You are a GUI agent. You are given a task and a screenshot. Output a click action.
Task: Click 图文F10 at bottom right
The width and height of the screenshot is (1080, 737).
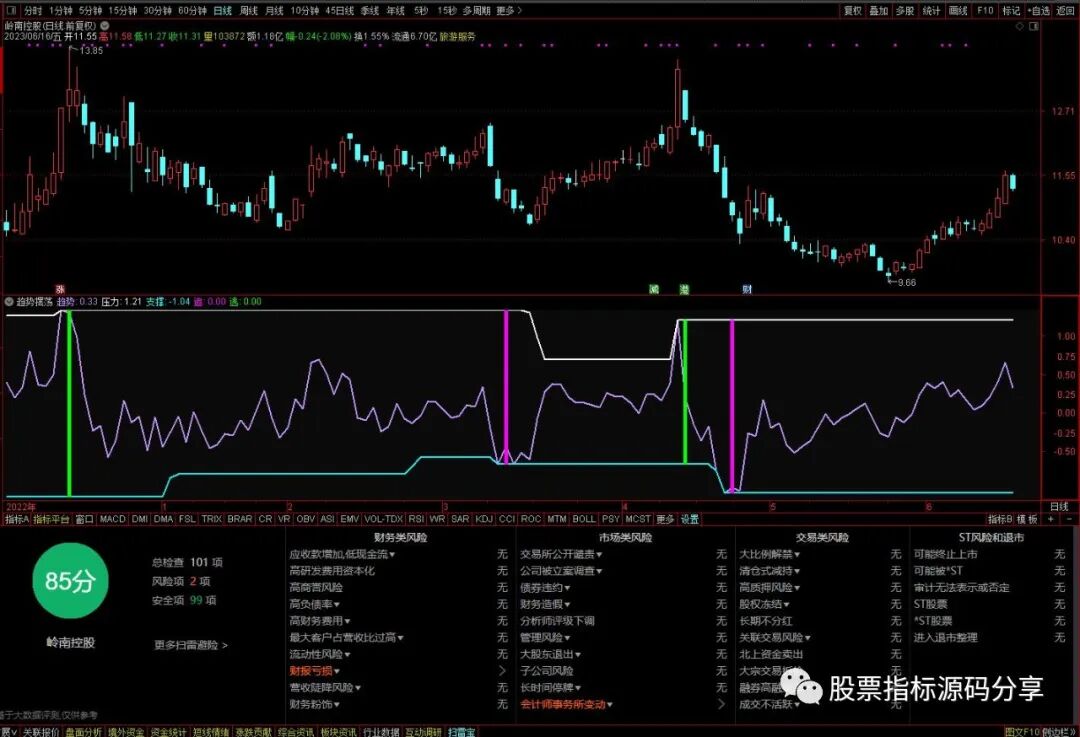coord(1021,731)
